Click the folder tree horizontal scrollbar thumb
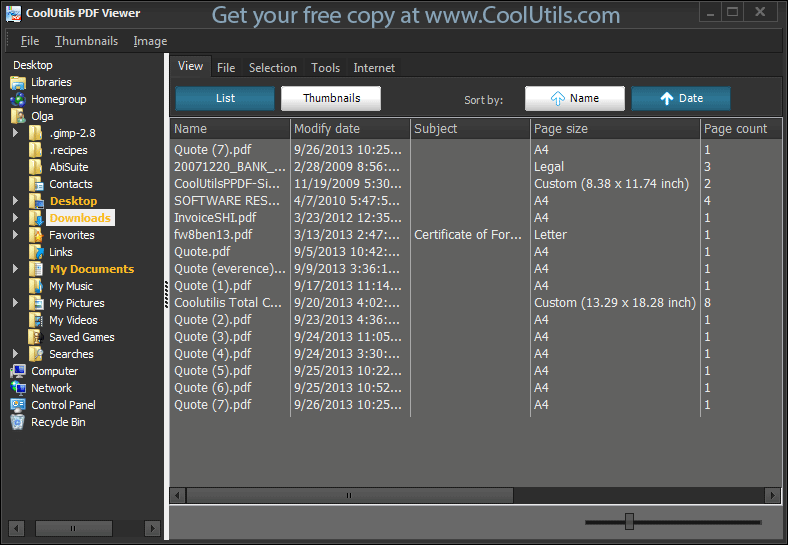 pyautogui.click(x=73, y=528)
